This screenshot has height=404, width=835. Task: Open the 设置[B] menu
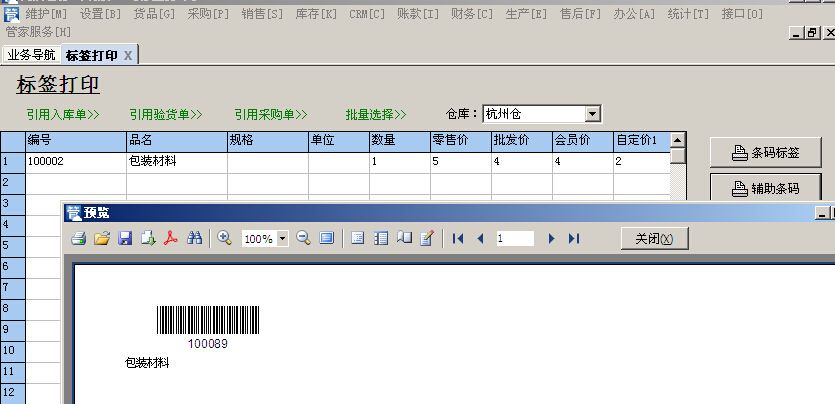tap(100, 14)
